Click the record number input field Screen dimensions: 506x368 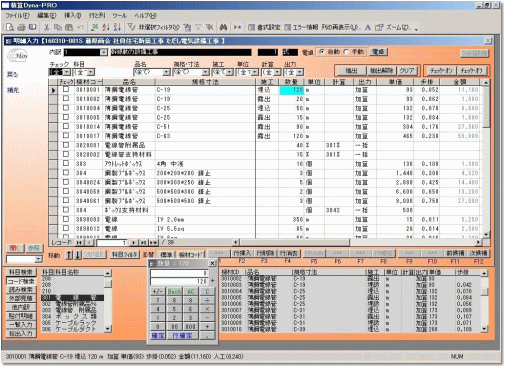(x=111, y=243)
